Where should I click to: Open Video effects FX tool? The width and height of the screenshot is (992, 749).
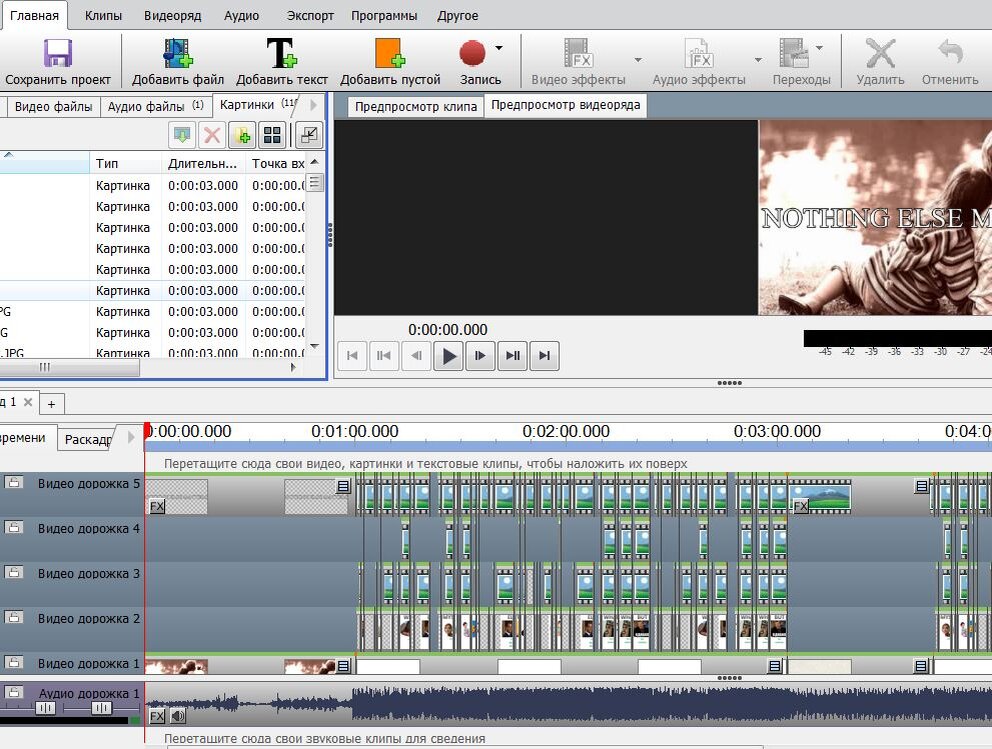[x=578, y=53]
